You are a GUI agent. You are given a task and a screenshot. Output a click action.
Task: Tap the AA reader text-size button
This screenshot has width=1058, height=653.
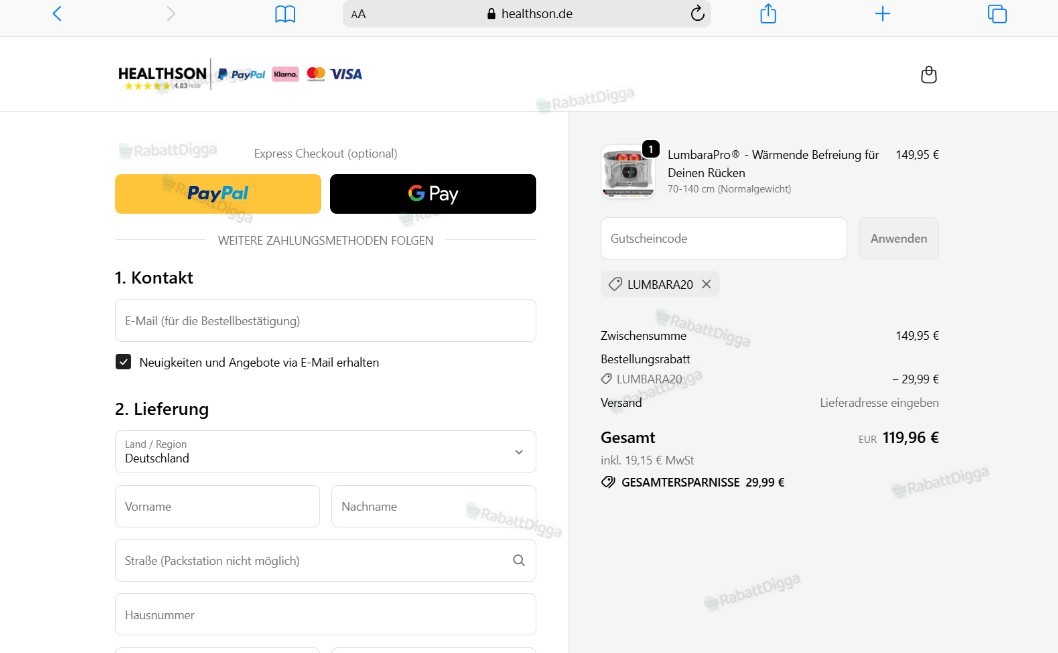[x=358, y=14]
